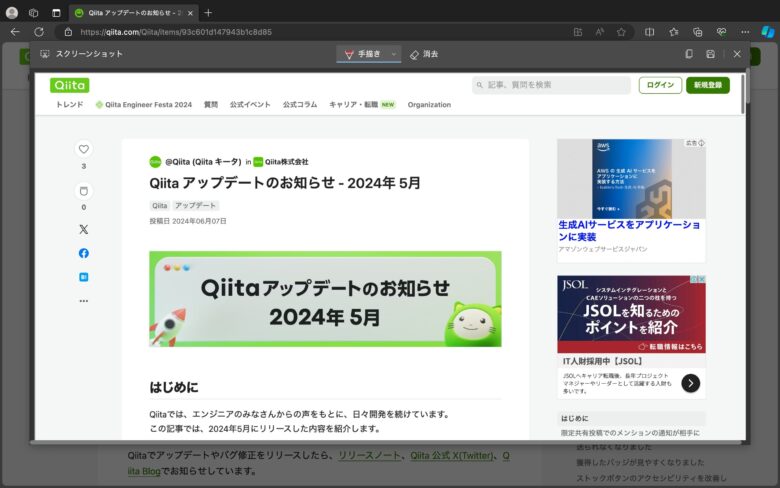View site information lock icon
Image resolution: width=780 pixels, height=488 pixels.
[x=68, y=32]
